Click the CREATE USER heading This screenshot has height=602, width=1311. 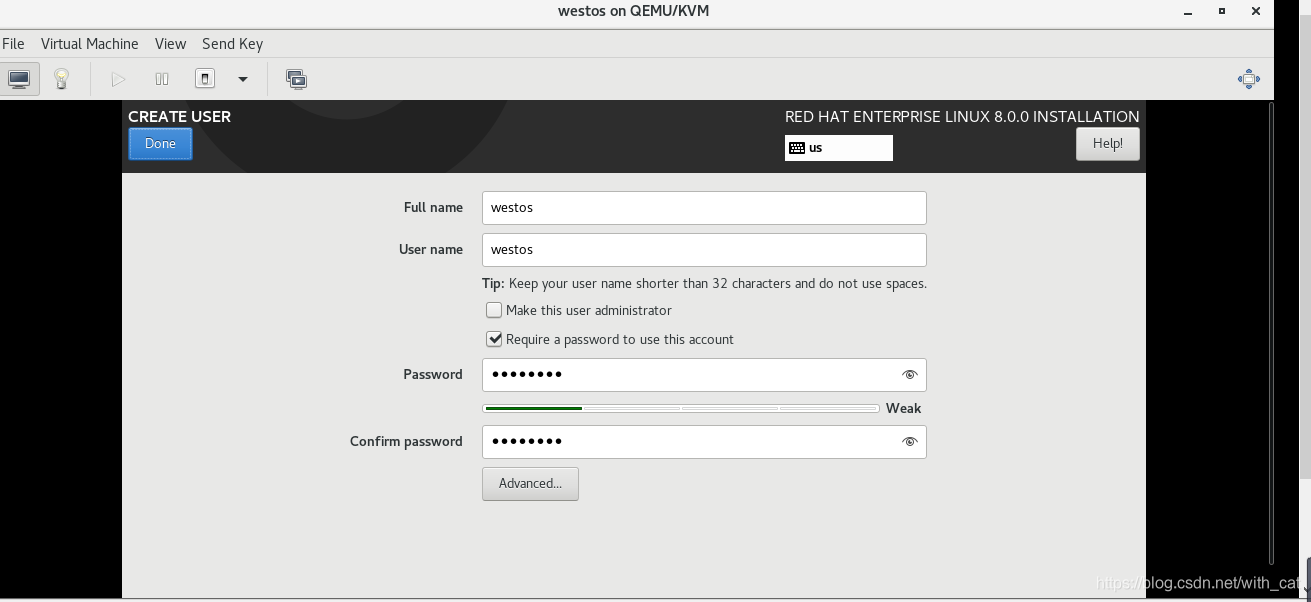tap(179, 117)
